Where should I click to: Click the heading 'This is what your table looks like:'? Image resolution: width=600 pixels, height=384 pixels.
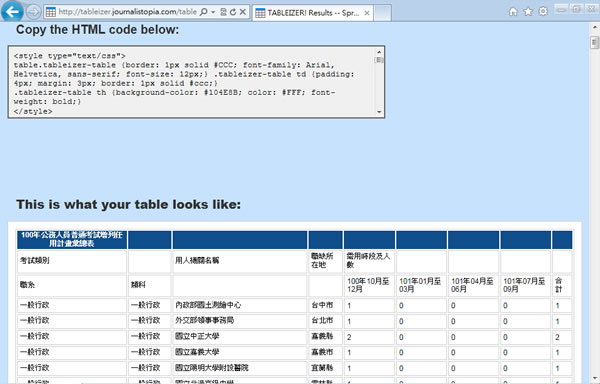pos(128,204)
